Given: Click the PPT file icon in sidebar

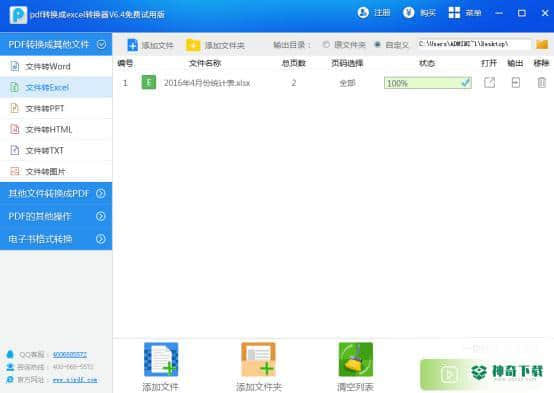Looking at the screenshot, I should 14,108.
